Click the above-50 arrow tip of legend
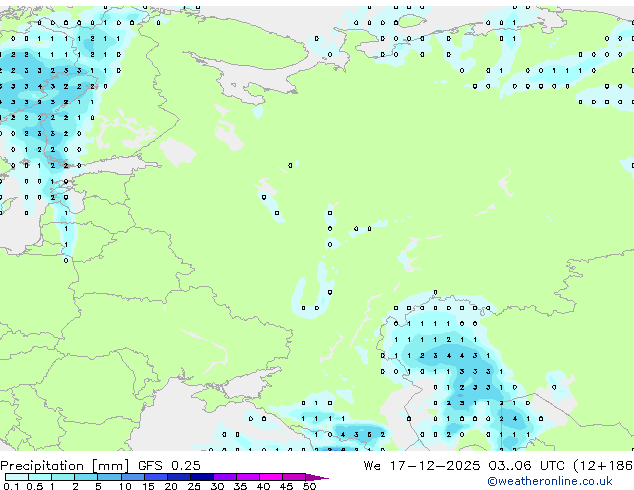Screen dimensions: 634x490 [317, 477]
